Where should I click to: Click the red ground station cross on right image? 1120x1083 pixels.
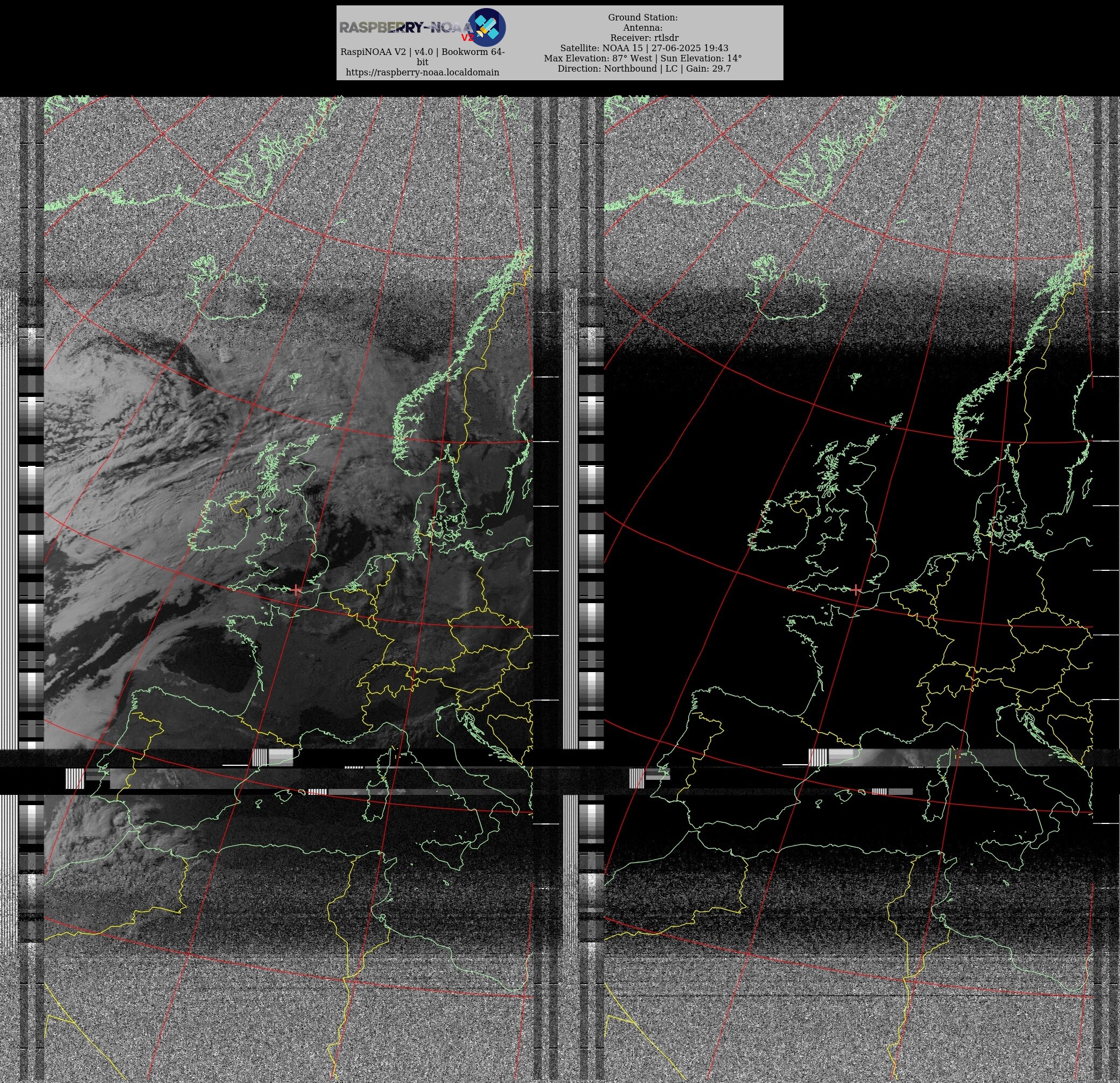[x=856, y=590]
